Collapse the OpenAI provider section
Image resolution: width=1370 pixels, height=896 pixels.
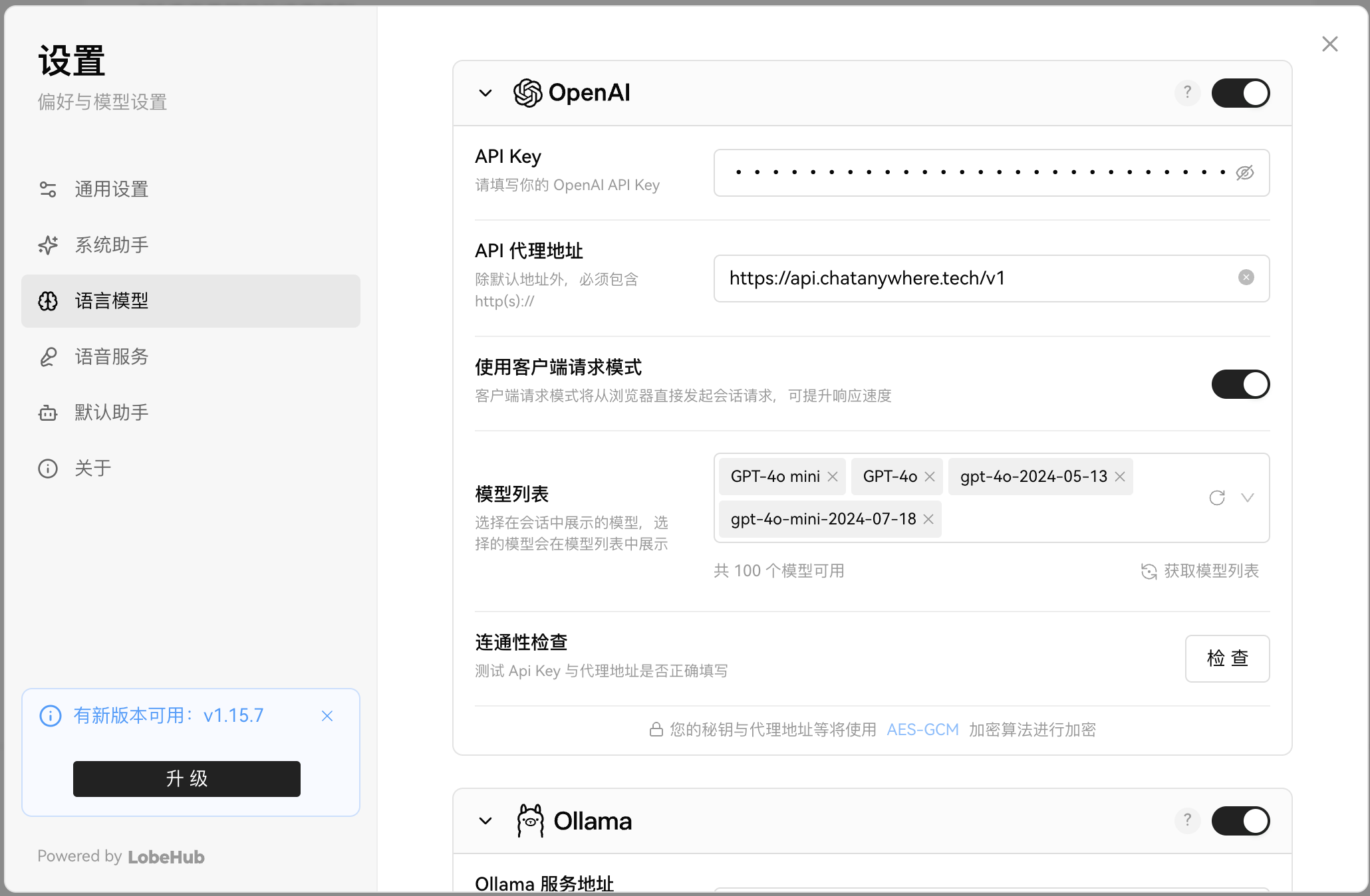tap(485, 93)
